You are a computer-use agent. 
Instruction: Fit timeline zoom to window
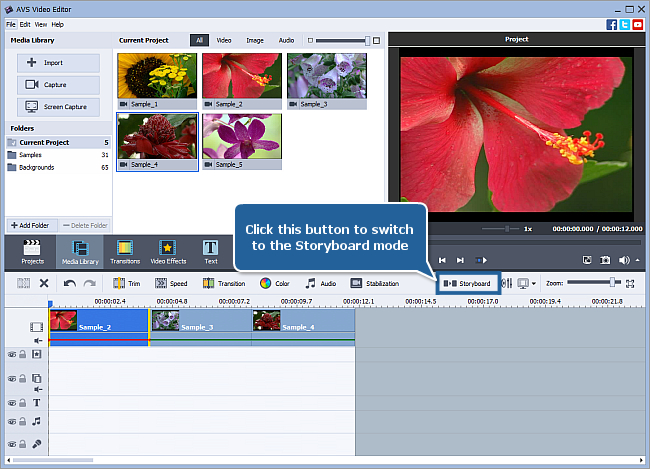pyautogui.click(x=630, y=284)
